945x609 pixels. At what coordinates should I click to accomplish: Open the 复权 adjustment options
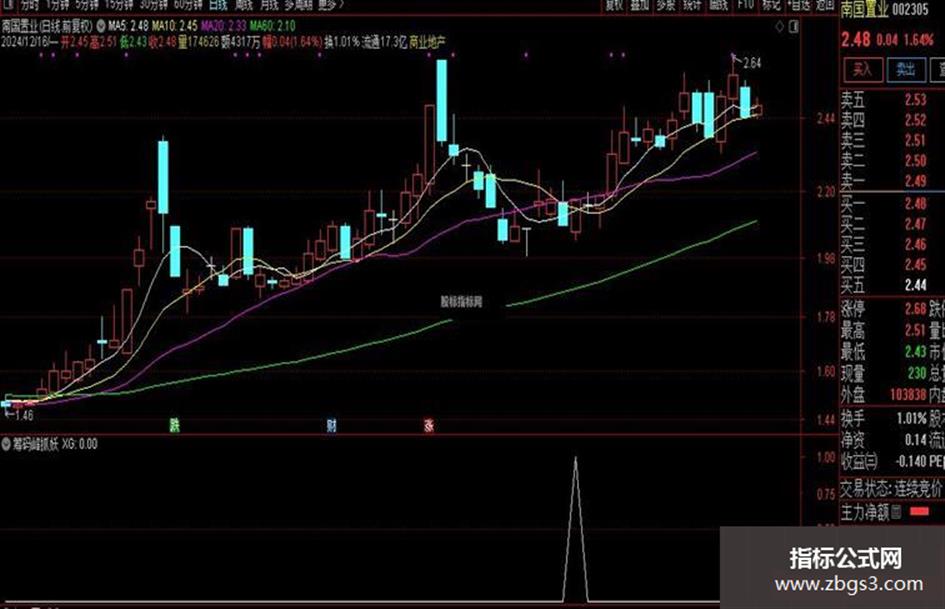point(614,5)
